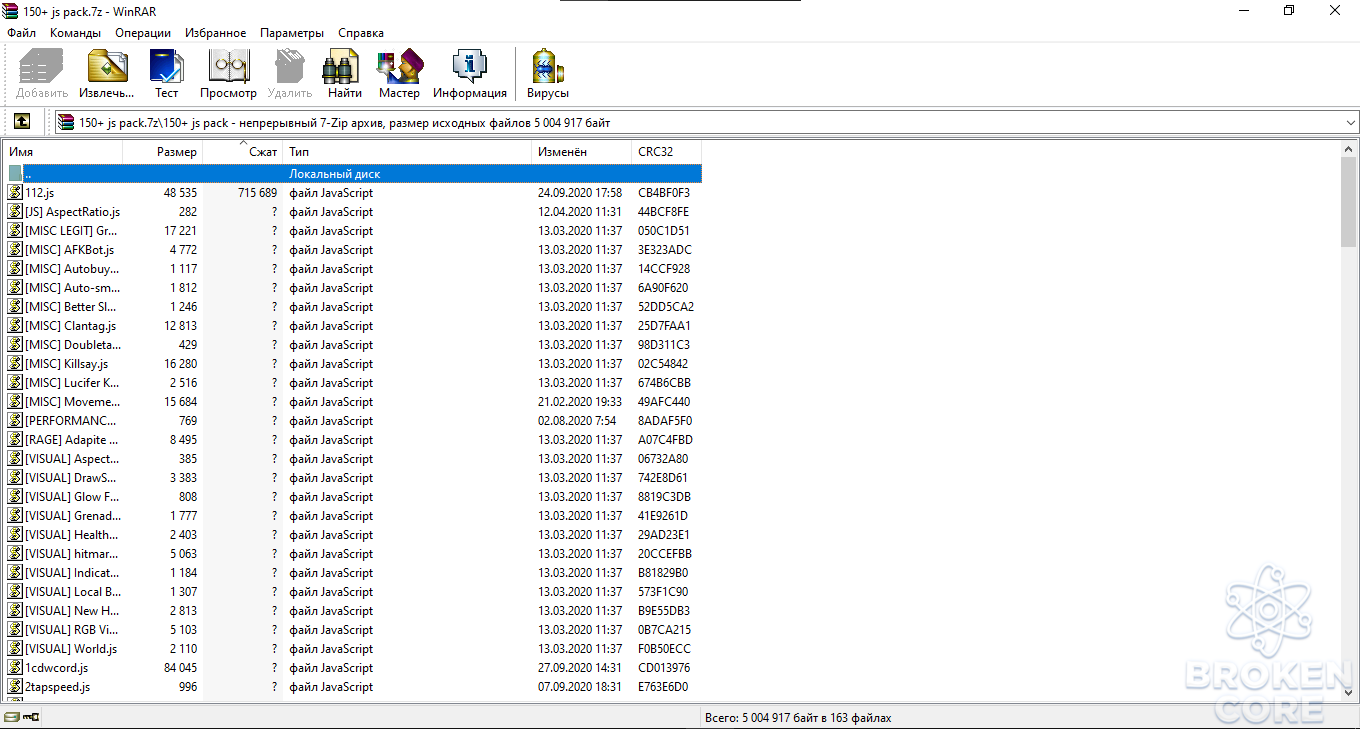This screenshot has width=1360, height=729.
Task: Sort by the Modified (Изменён) column header
Action: 582,152
